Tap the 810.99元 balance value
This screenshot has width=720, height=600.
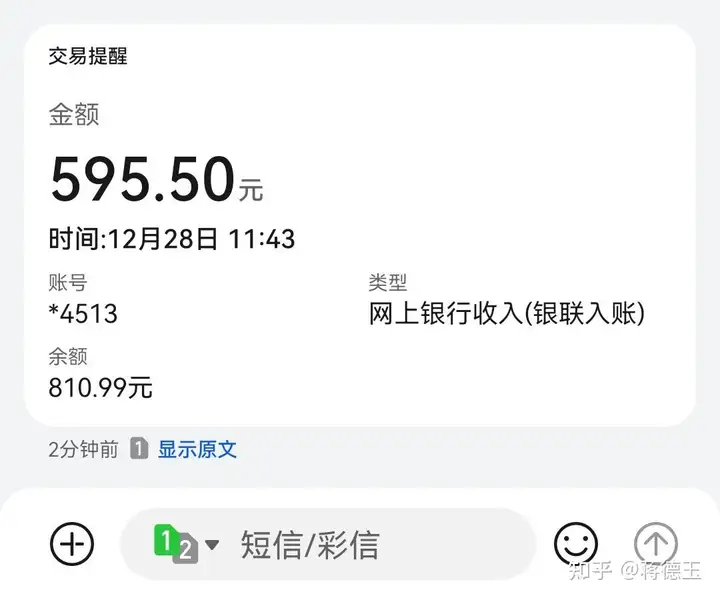(x=100, y=387)
